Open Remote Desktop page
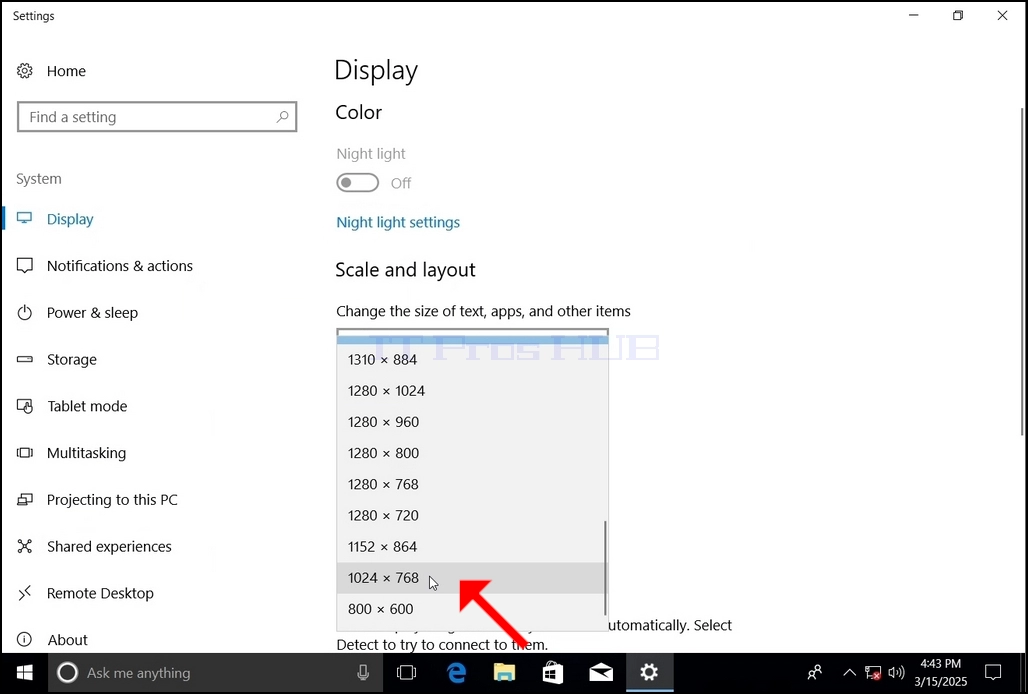This screenshot has width=1028, height=694. click(100, 593)
